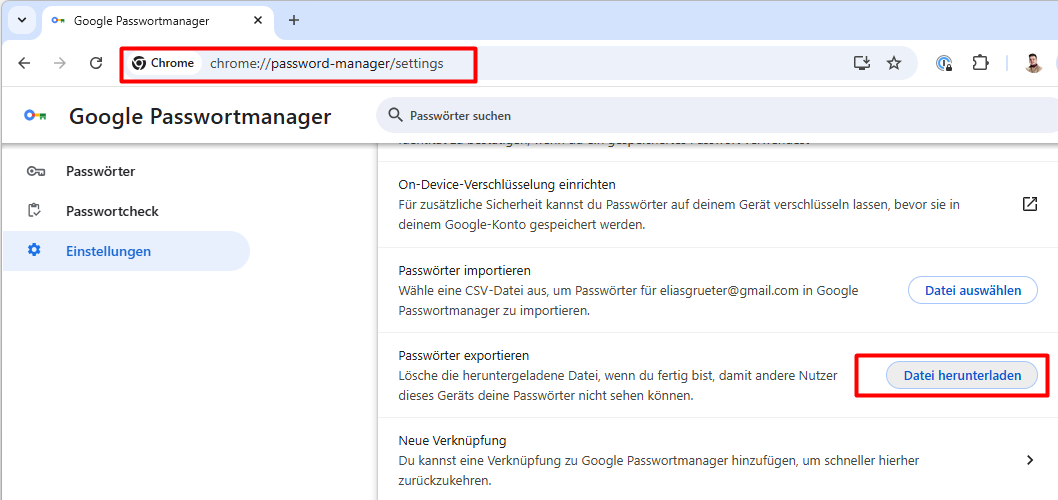This screenshot has width=1058, height=500.
Task: Open the Passwörter section in sidebar
Action: pos(100,171)
